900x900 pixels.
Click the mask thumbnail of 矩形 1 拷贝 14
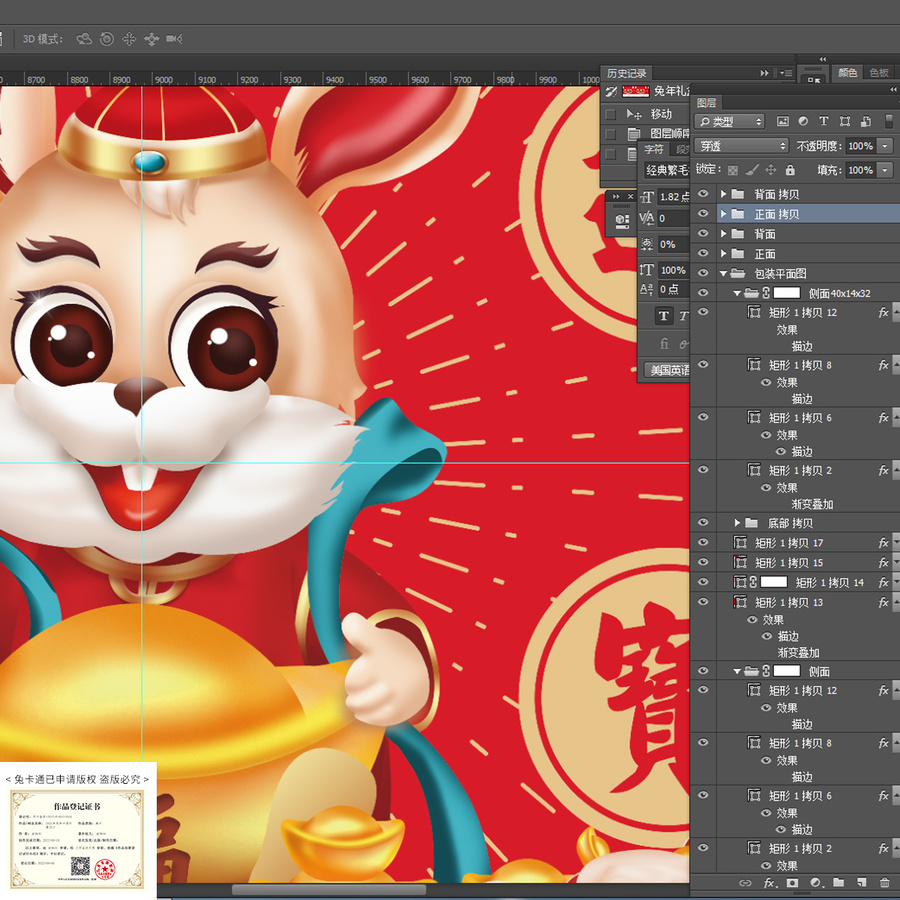pyautogui.click(x=774, y=582)
